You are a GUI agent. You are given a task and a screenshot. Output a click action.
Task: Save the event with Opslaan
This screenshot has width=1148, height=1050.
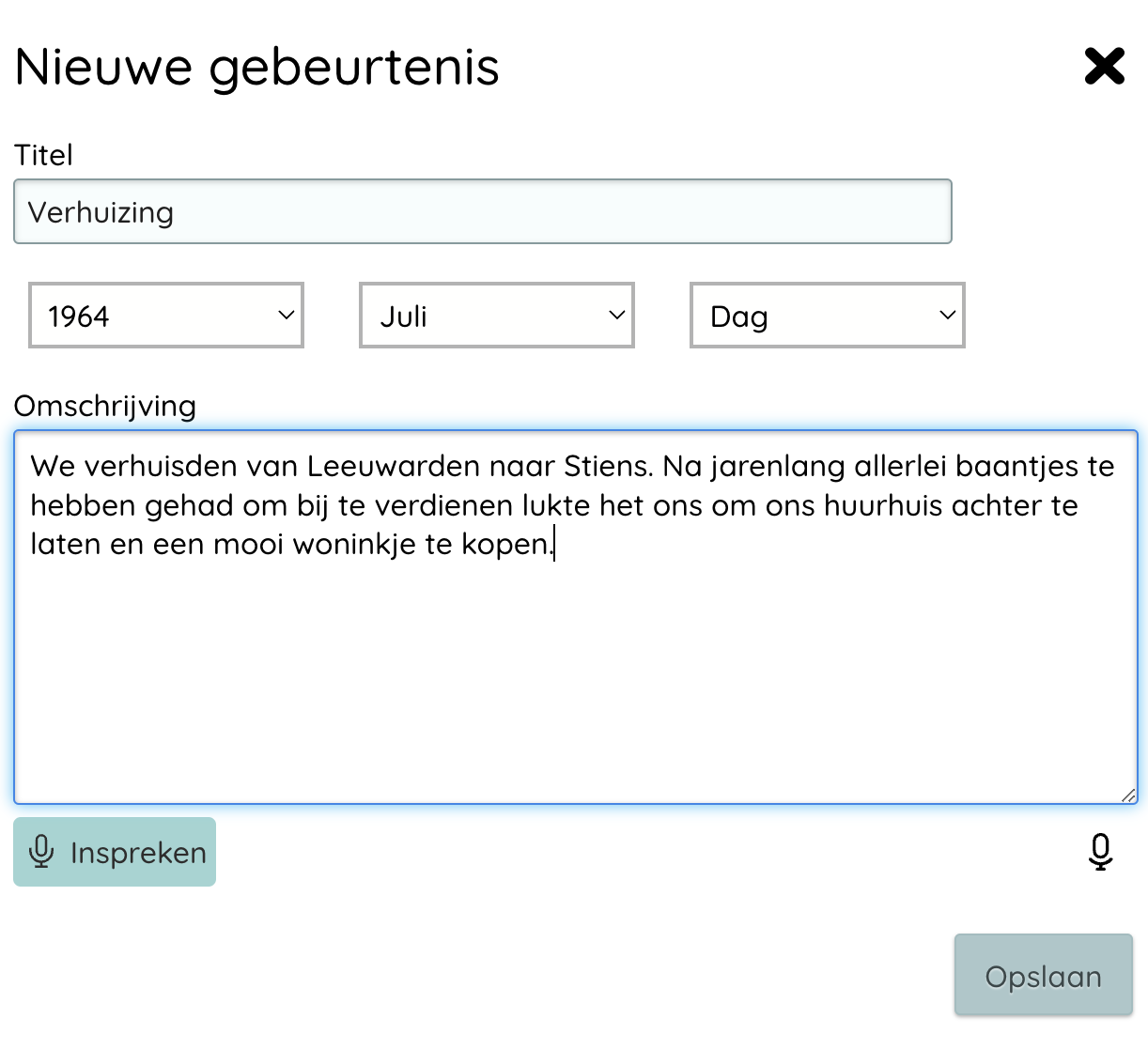[x=1043, y=976]
